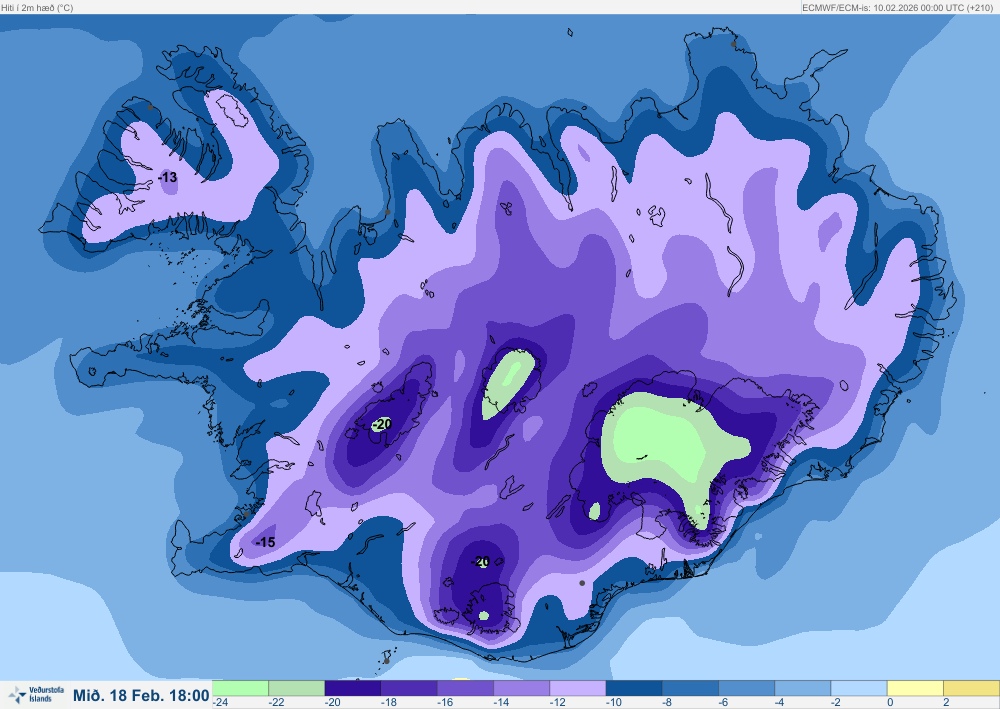Click the -24 legend value
This screenshot has width=1000, height=709.
[x=221, y=703]
